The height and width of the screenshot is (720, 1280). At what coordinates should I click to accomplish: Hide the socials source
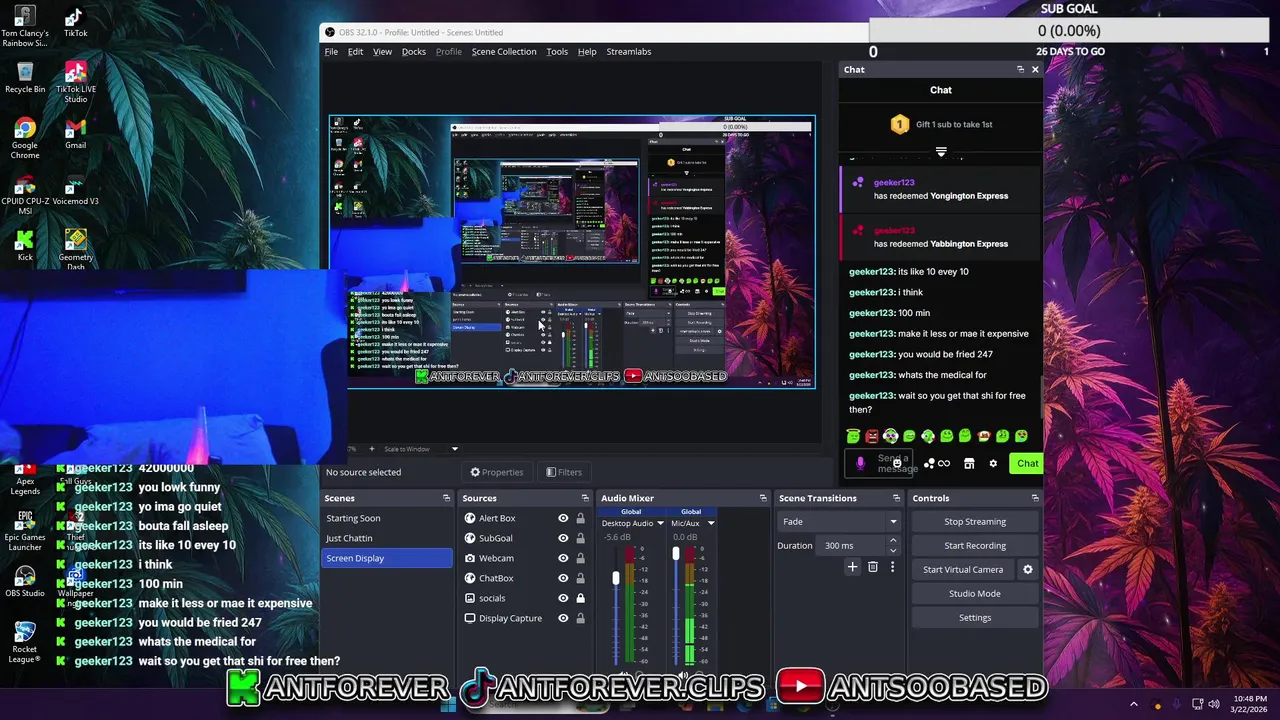coord(563,598)
